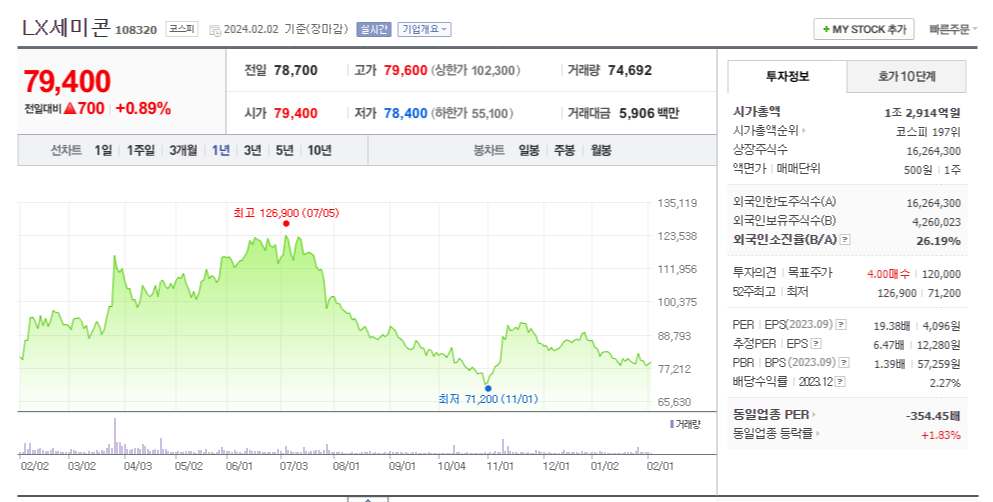The width and height of the screenshot is (993, 502).
Task: Show the 3년 line chart
Action: 253,151
